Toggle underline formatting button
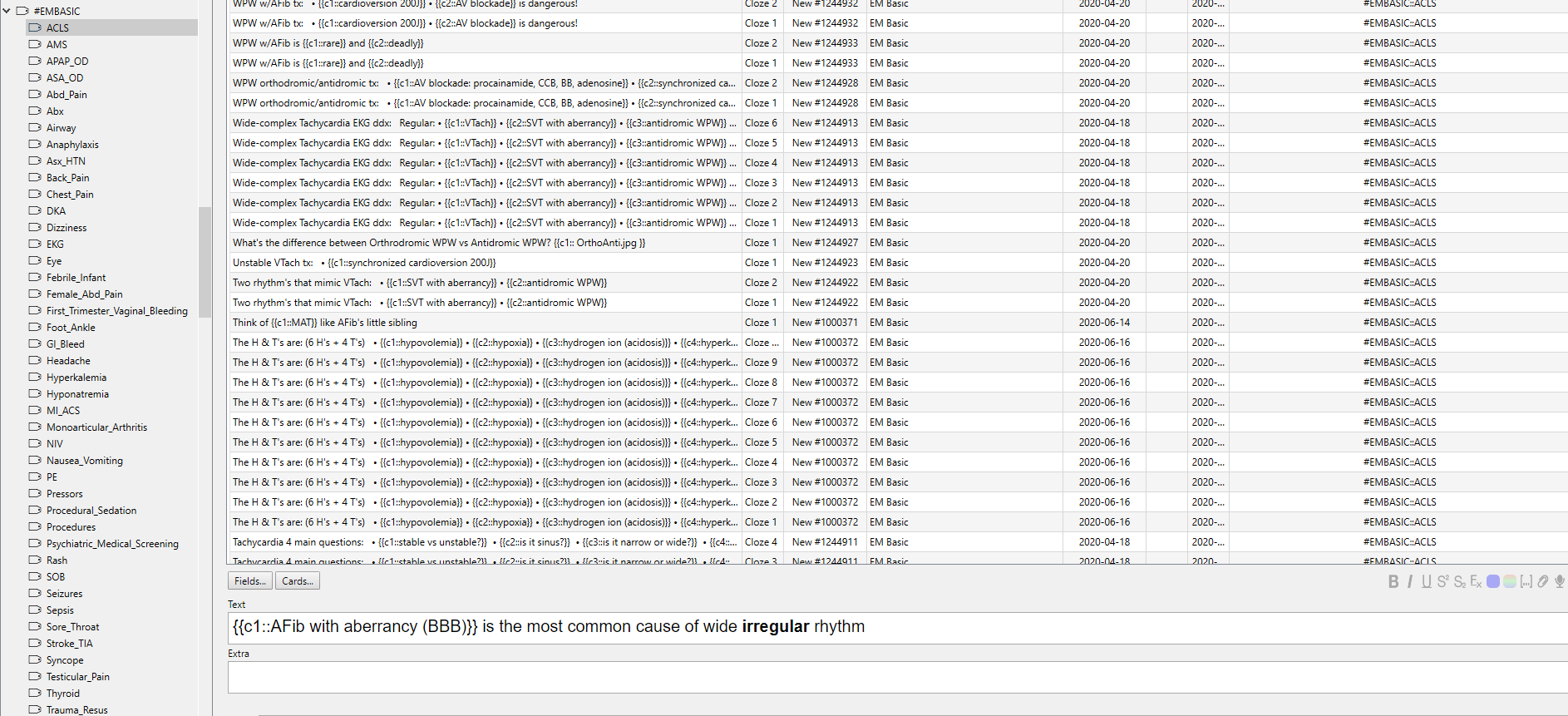 [x=1427, y=581]
